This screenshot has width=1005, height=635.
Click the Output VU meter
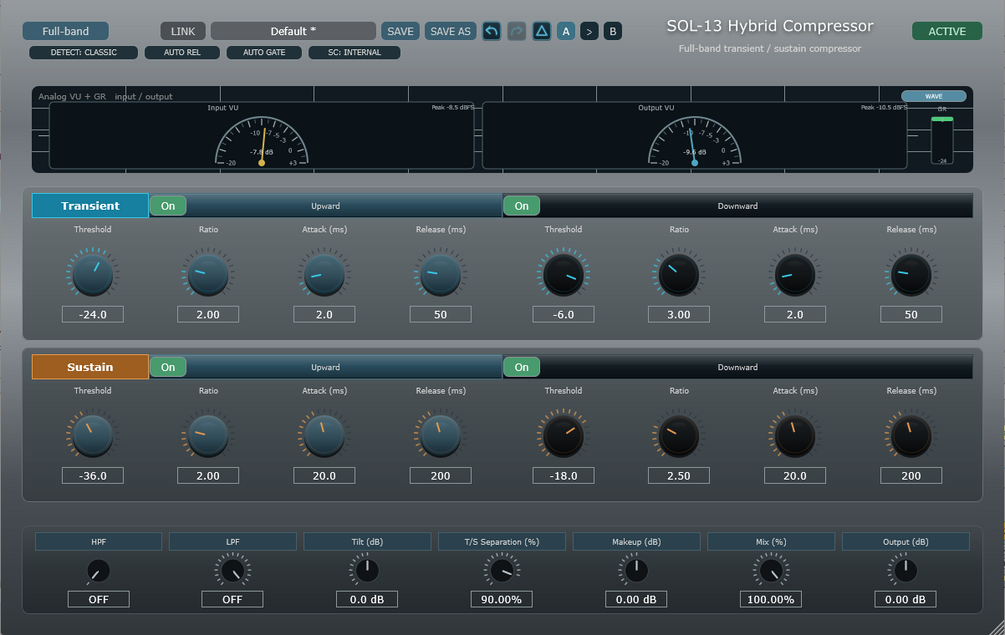click(x=695, y=135)
